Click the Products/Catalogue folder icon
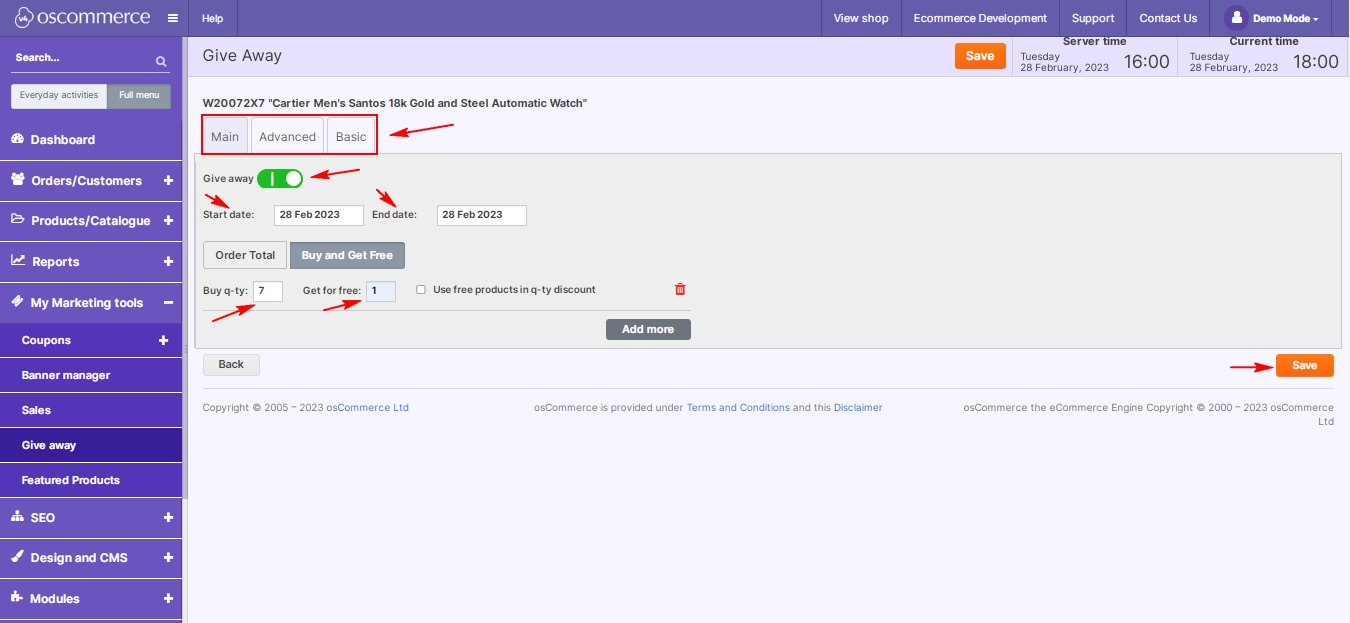Viewport: 1350px width, 623px height. point(18,220)
